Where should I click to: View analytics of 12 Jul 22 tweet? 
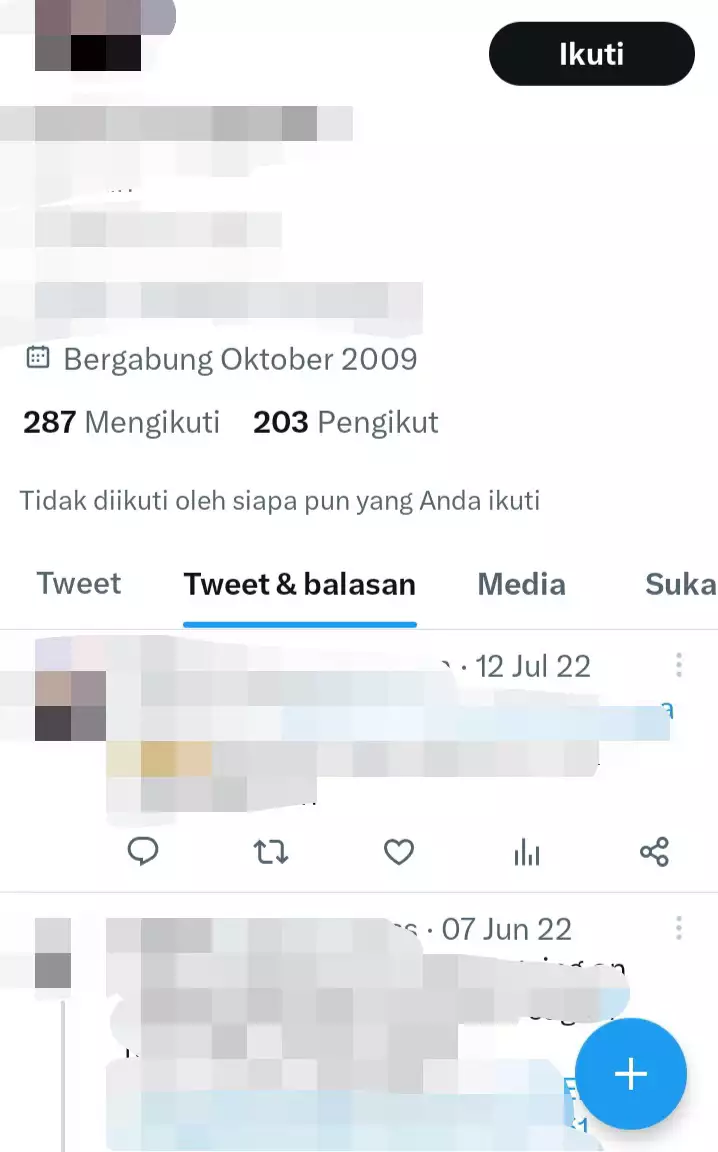point(527,853)
